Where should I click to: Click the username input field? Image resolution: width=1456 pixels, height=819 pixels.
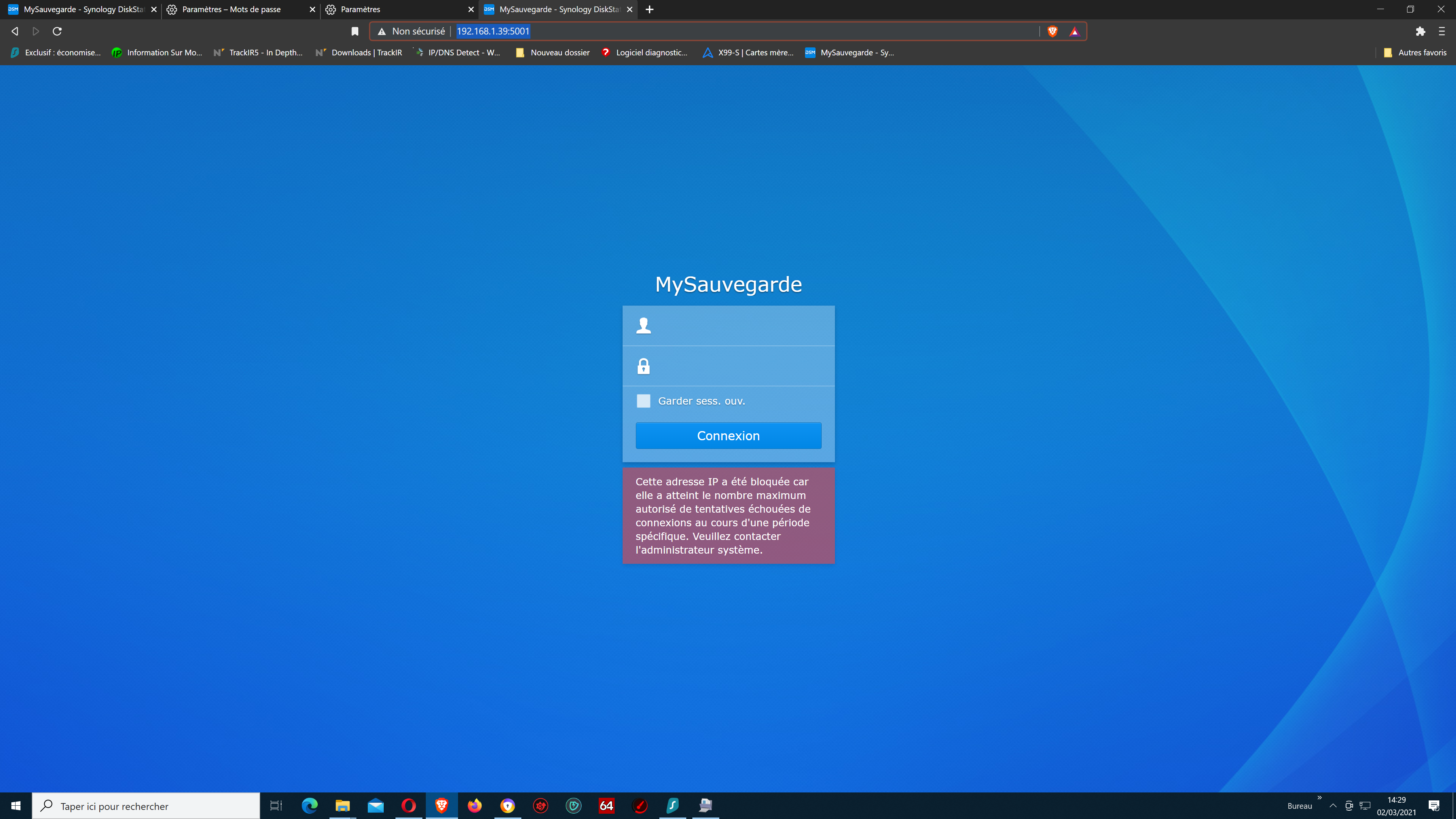pyautogui.click(x=741, y=326)
